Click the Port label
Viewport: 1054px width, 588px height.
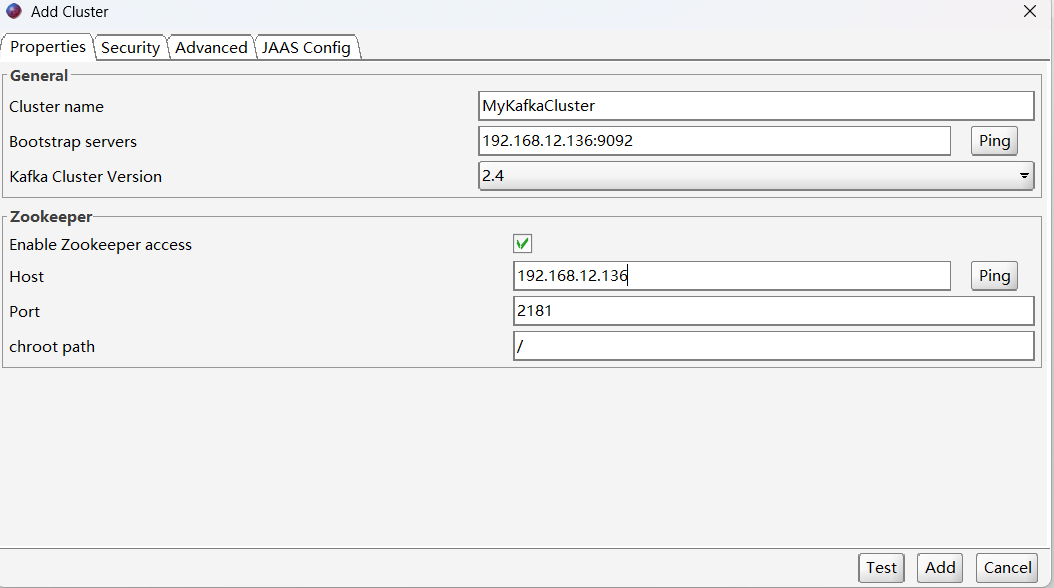[24, 312]
